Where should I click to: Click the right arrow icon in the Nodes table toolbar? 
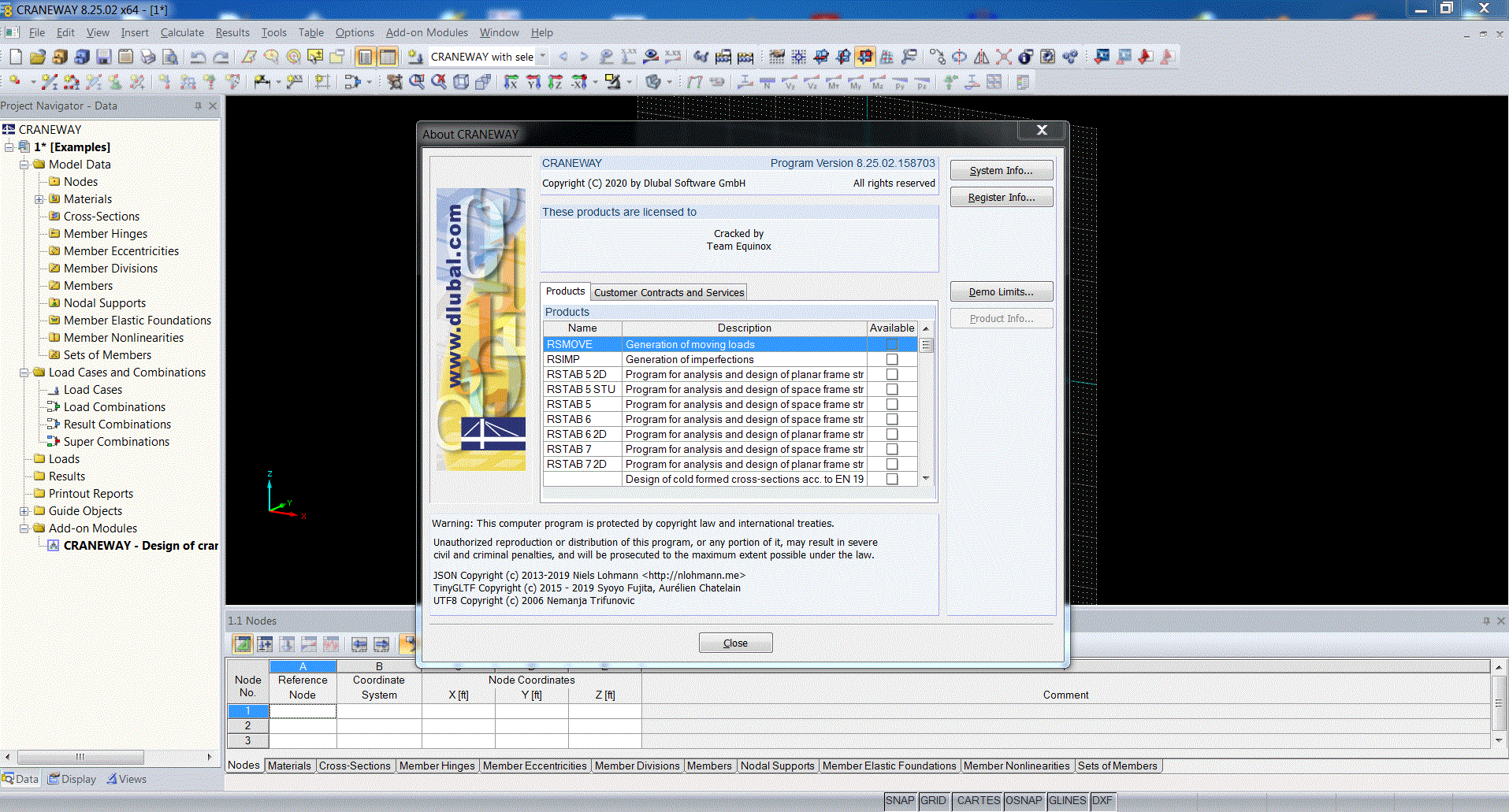click(381, 644)
